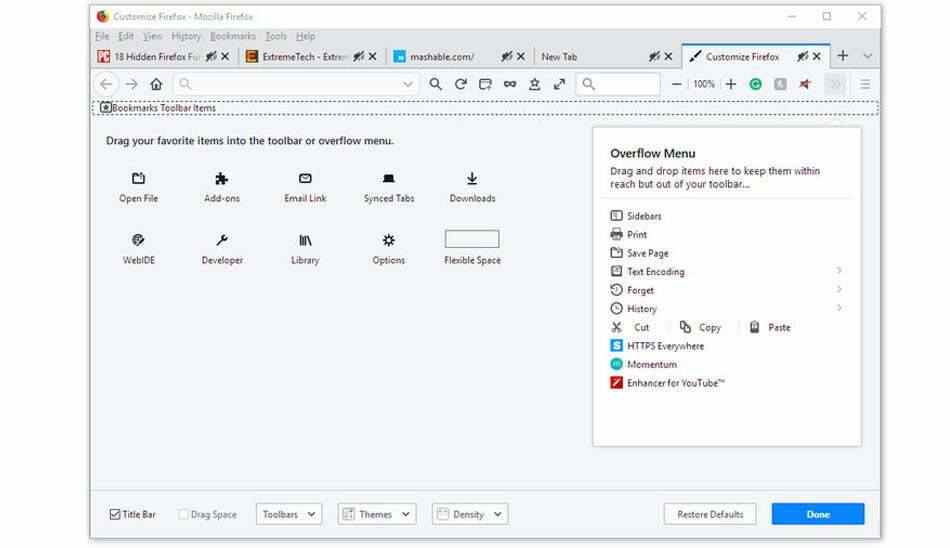Click HTTPS Everywhere in the Overflow Menu
This screenshot has width=950, height=548.
[x=657, y=346]
